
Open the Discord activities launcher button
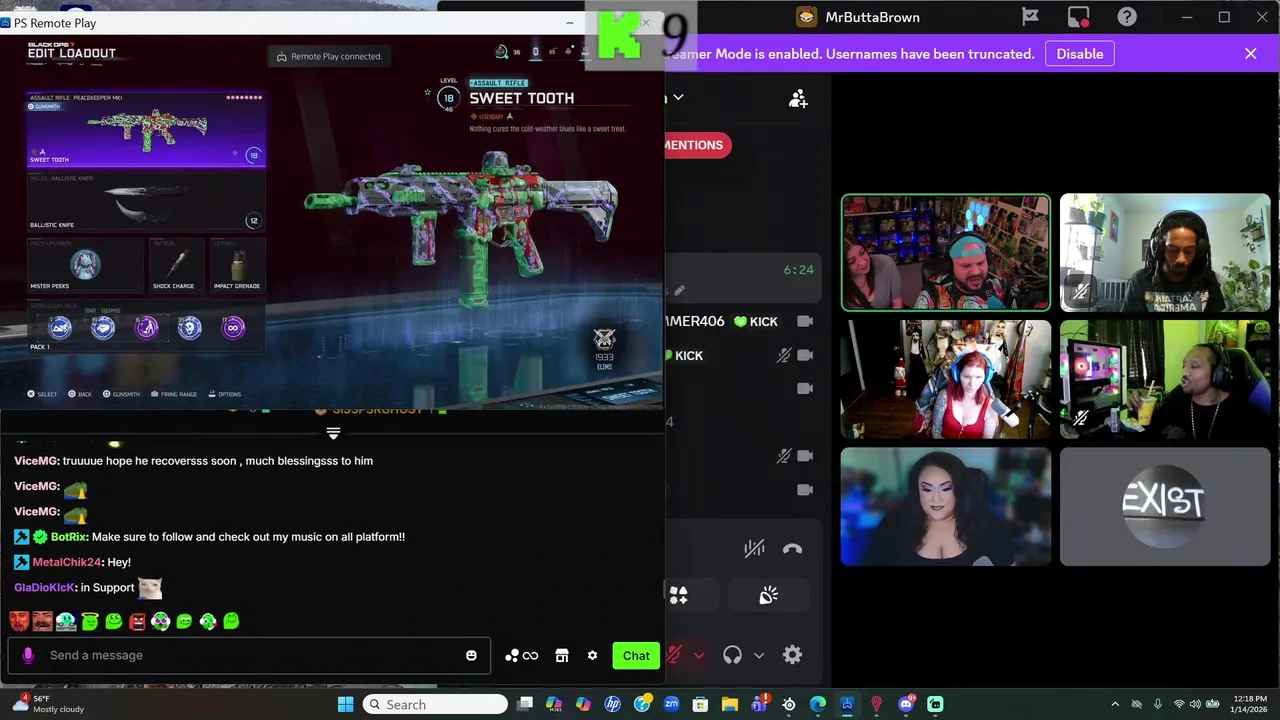679,596
